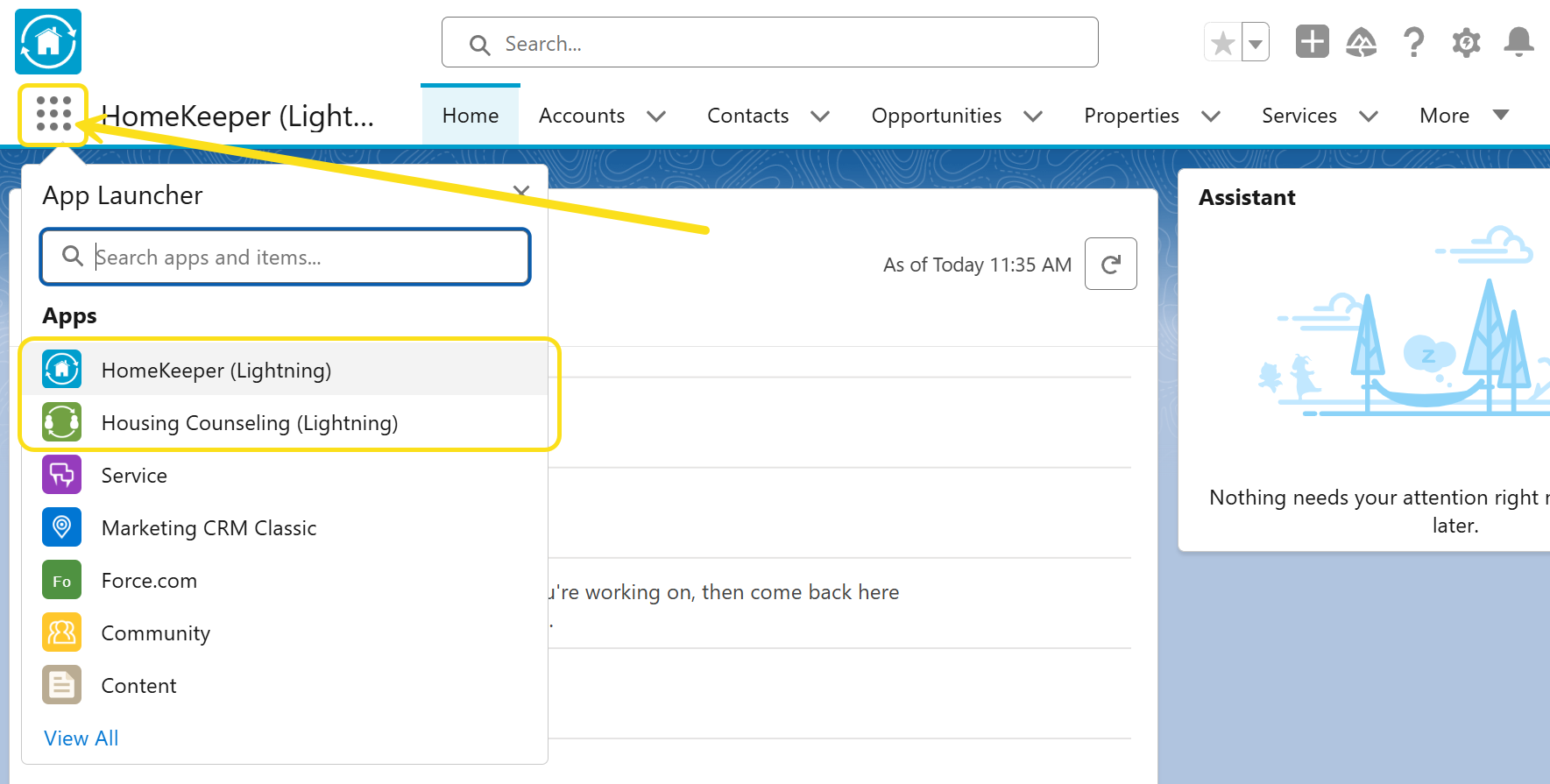Expand the Opportunities tab chevron
This screenshot has height=784, width=1550.
tap(1033, 117)
